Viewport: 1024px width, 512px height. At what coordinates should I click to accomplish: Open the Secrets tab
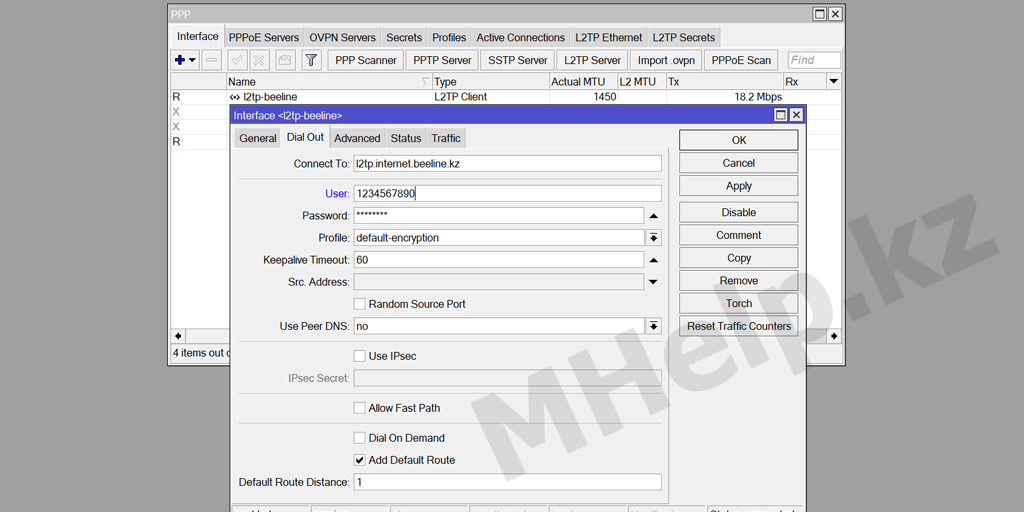pyautogui.click(x=404, y=37)
